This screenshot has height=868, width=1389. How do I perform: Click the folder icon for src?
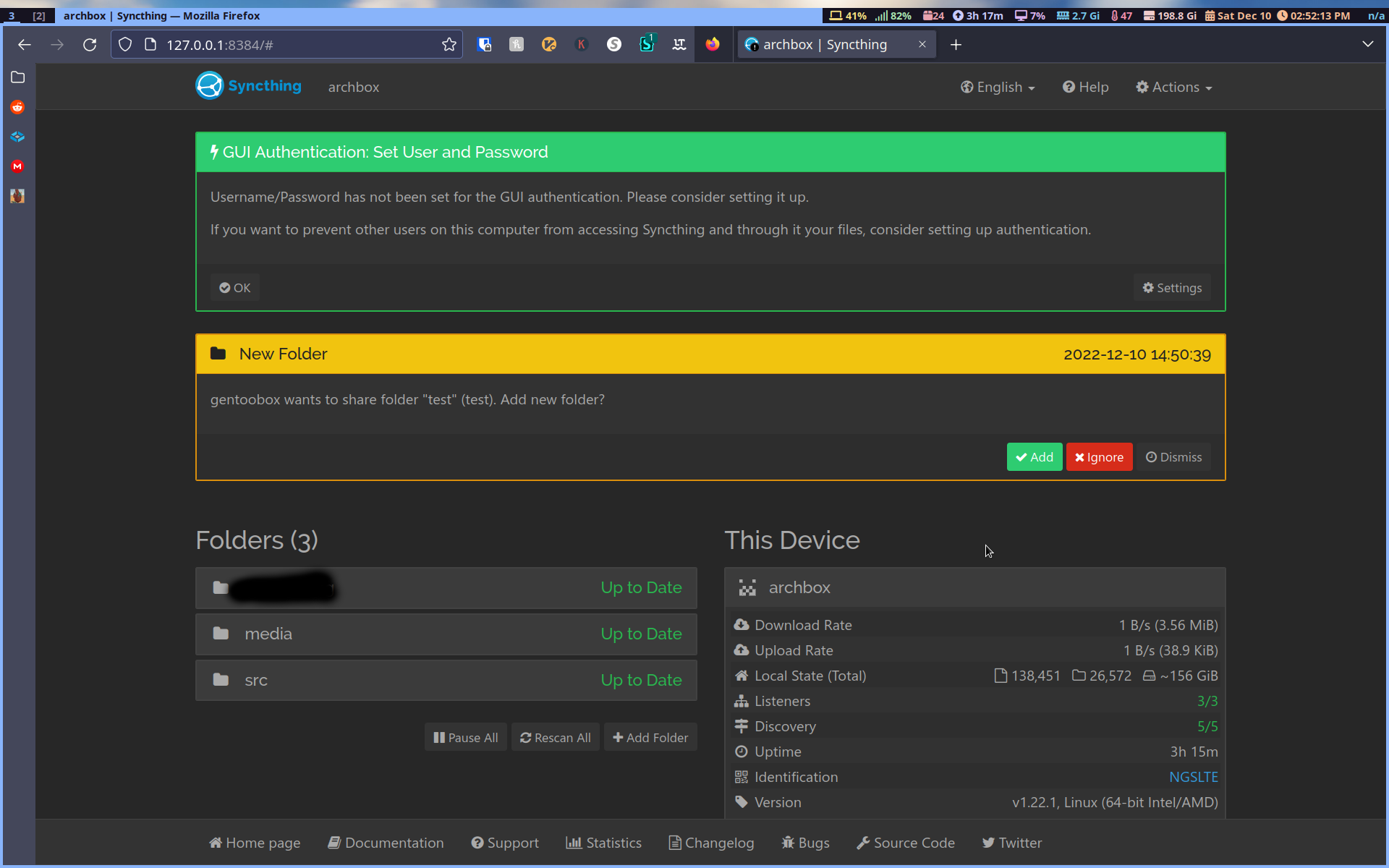[x=219, y=680]
